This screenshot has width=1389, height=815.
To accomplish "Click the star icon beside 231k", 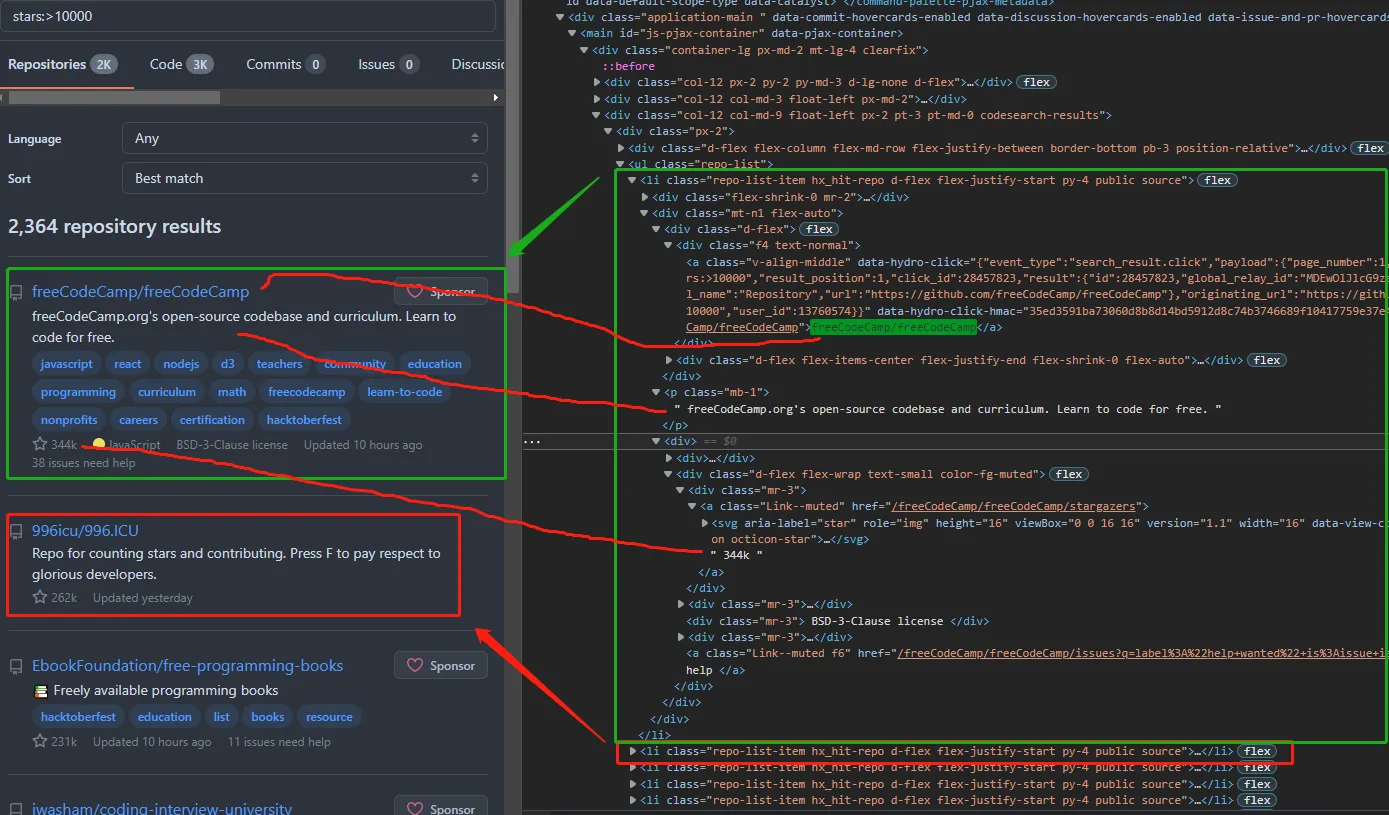I will [x=40, y=741].
